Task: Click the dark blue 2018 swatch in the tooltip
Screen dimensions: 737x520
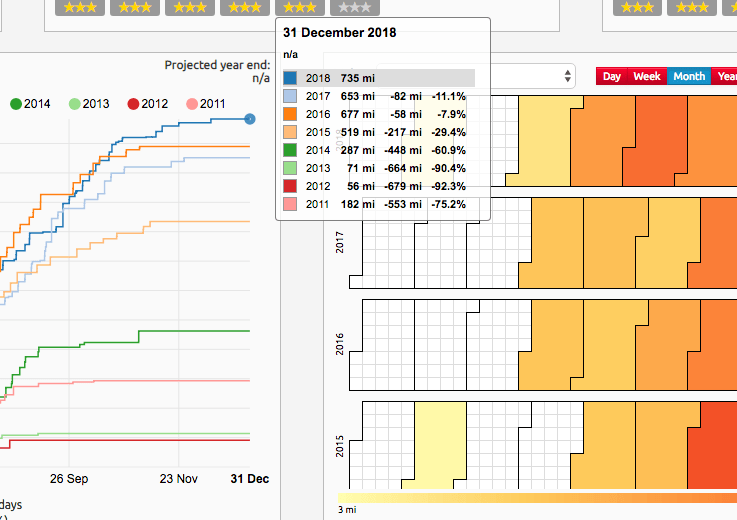Action: 290,78
